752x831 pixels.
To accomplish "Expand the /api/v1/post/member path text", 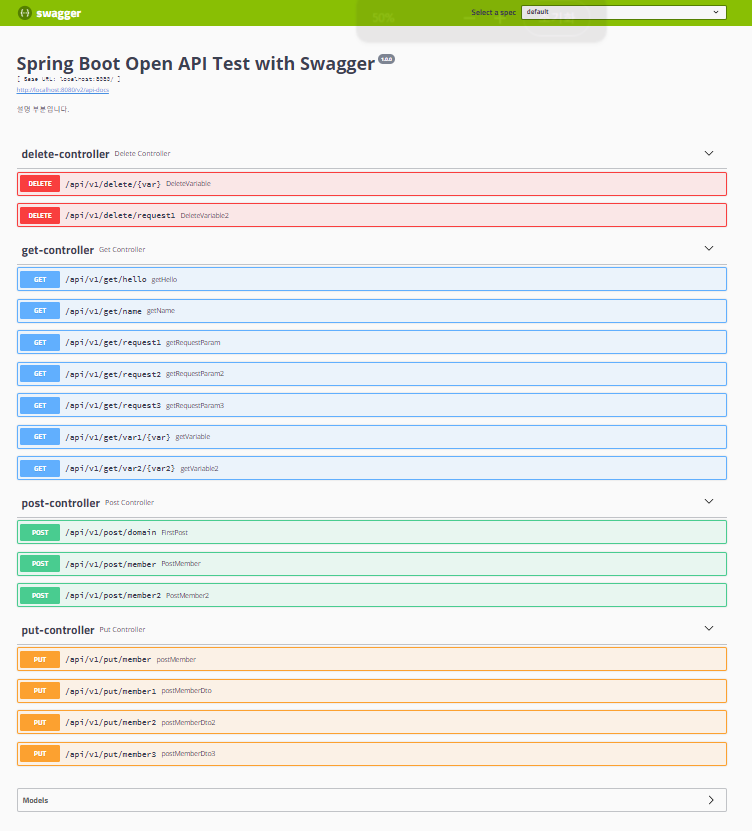I will coord(111,564).
